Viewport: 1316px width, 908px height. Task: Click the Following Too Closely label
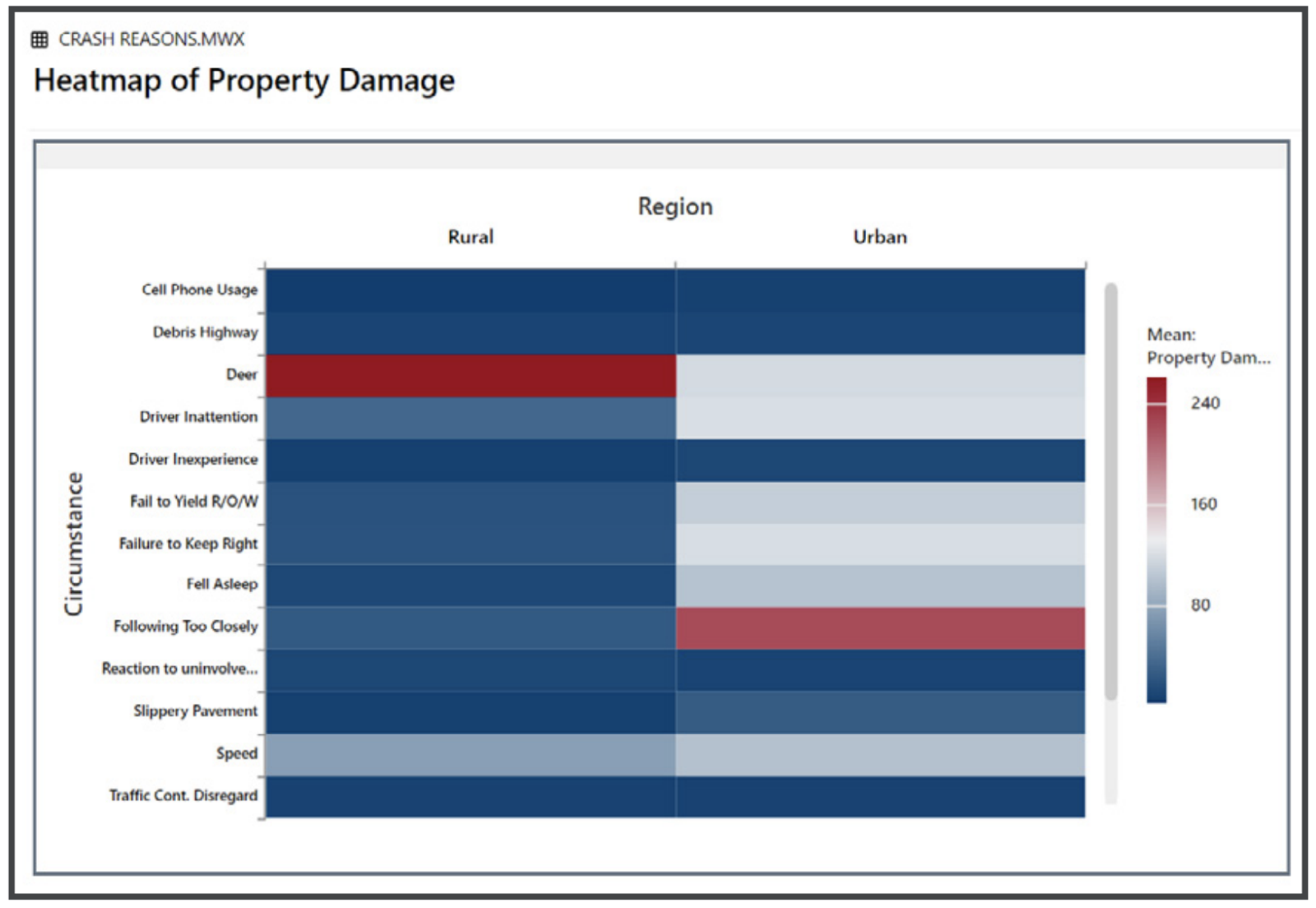click(x=185, y=627)
